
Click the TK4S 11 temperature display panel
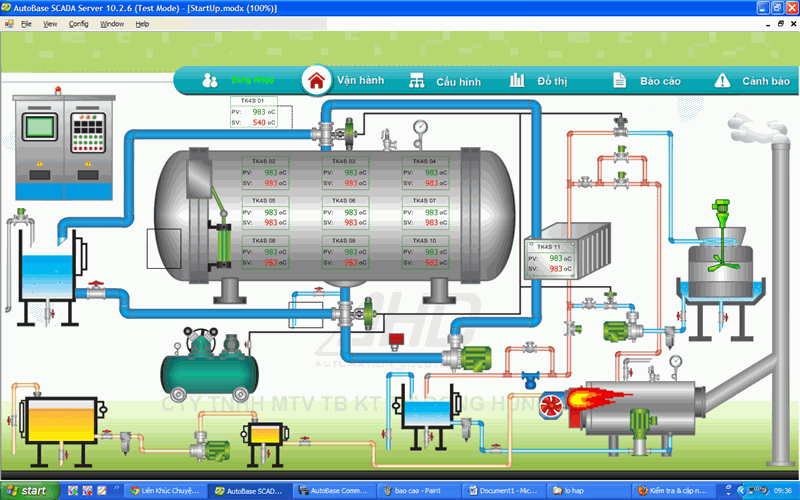[550, 259]
